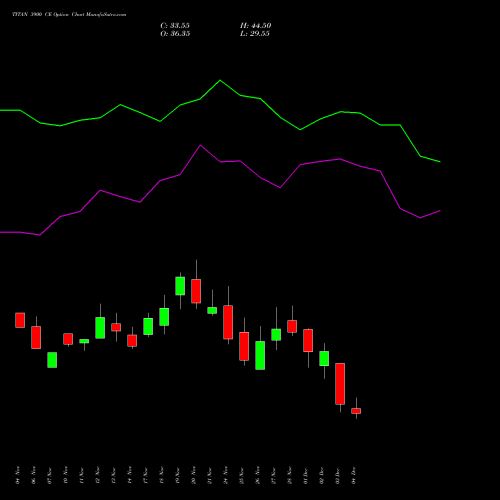The width and height of the screenshot is (500, 500).
Task: Select the high value H: 44.50
Action: pos(255,26)
